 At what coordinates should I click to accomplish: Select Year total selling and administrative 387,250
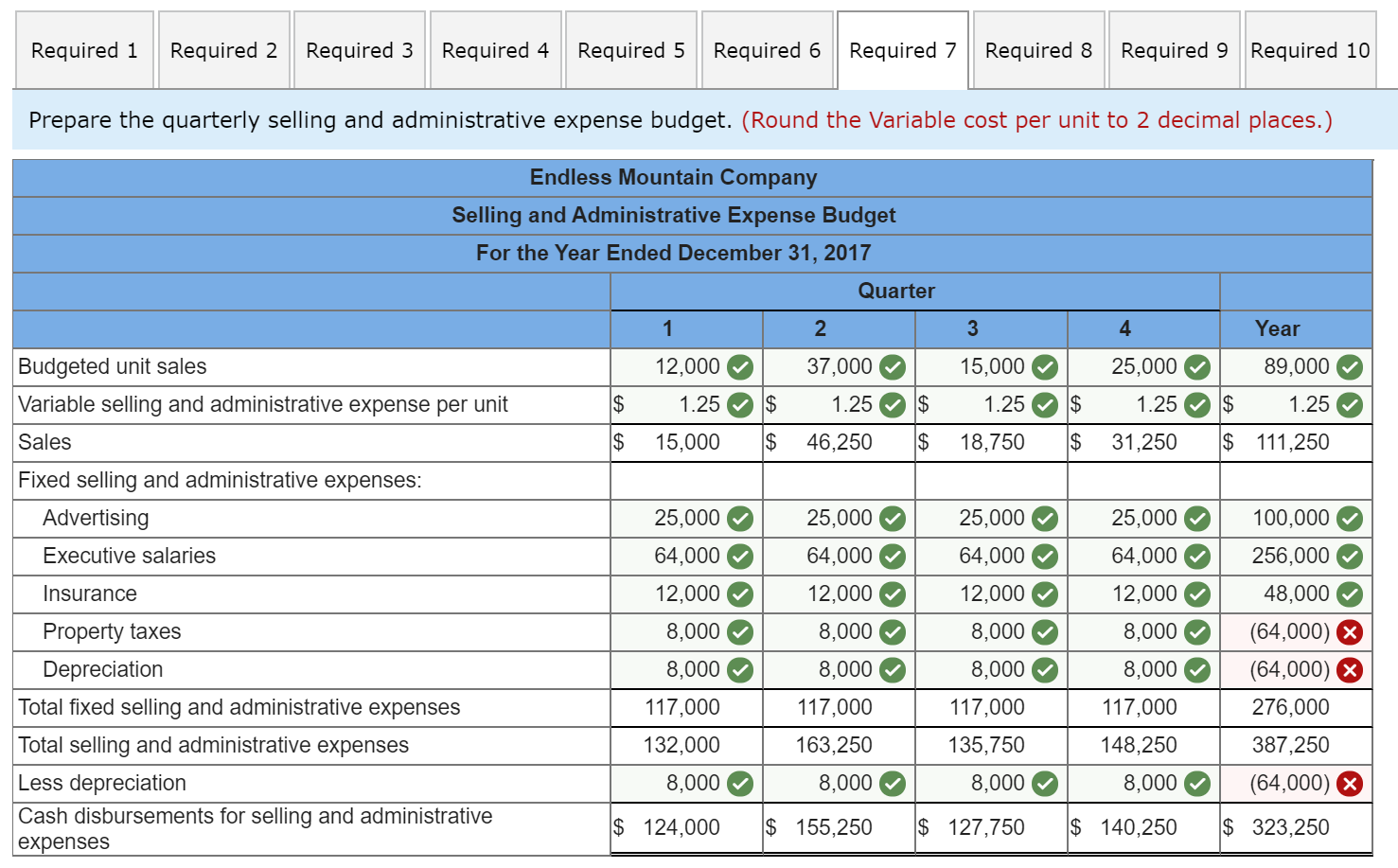click(1291, 745)
